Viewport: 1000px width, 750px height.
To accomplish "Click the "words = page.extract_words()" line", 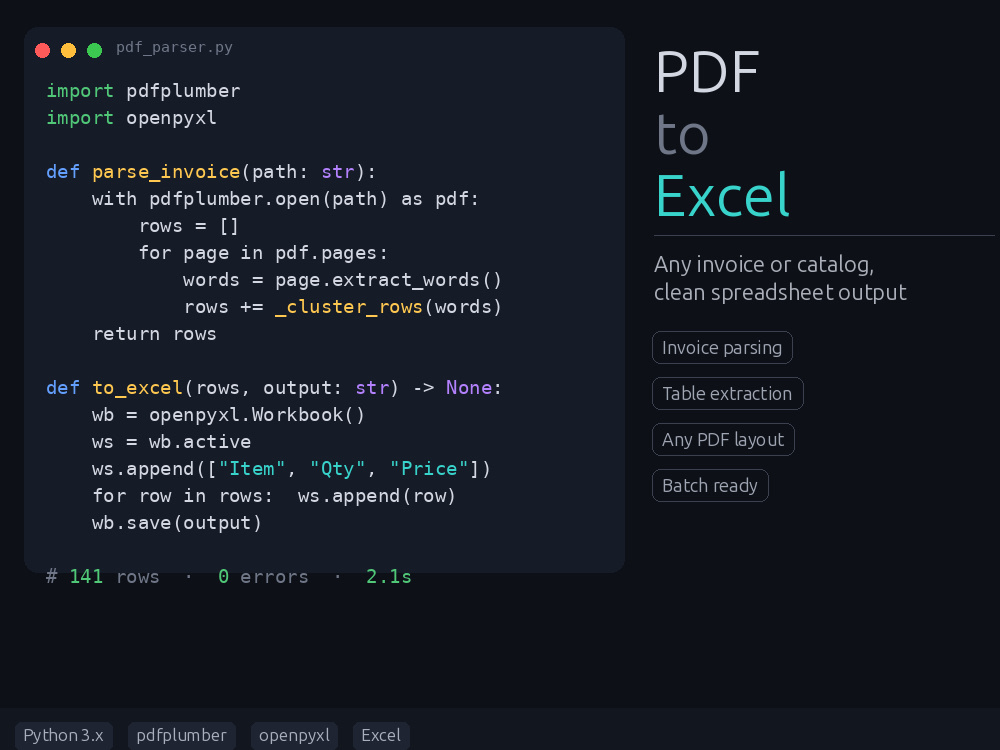I will (342, 280).
